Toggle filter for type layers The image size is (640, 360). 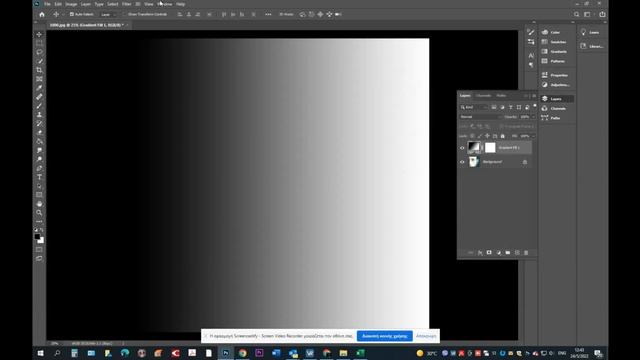point(510,107)
